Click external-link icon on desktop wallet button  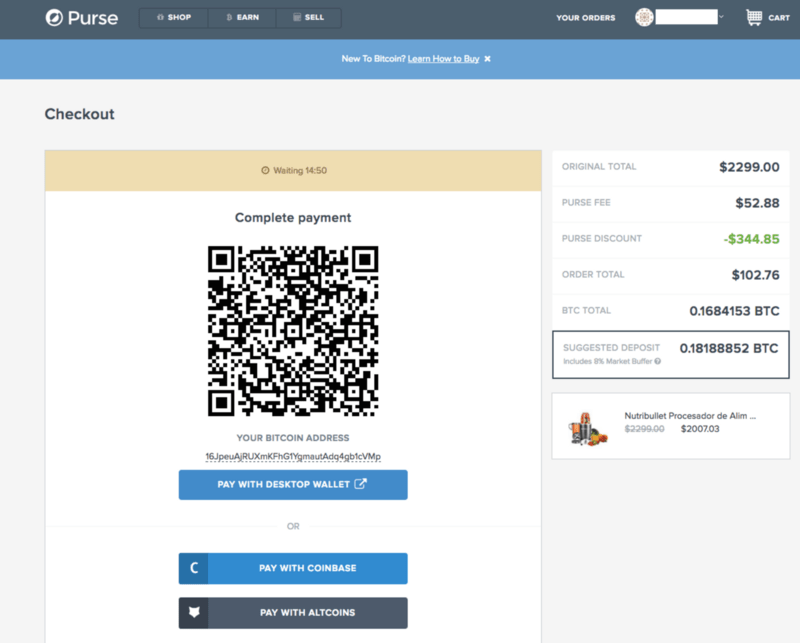coord(360,485)
